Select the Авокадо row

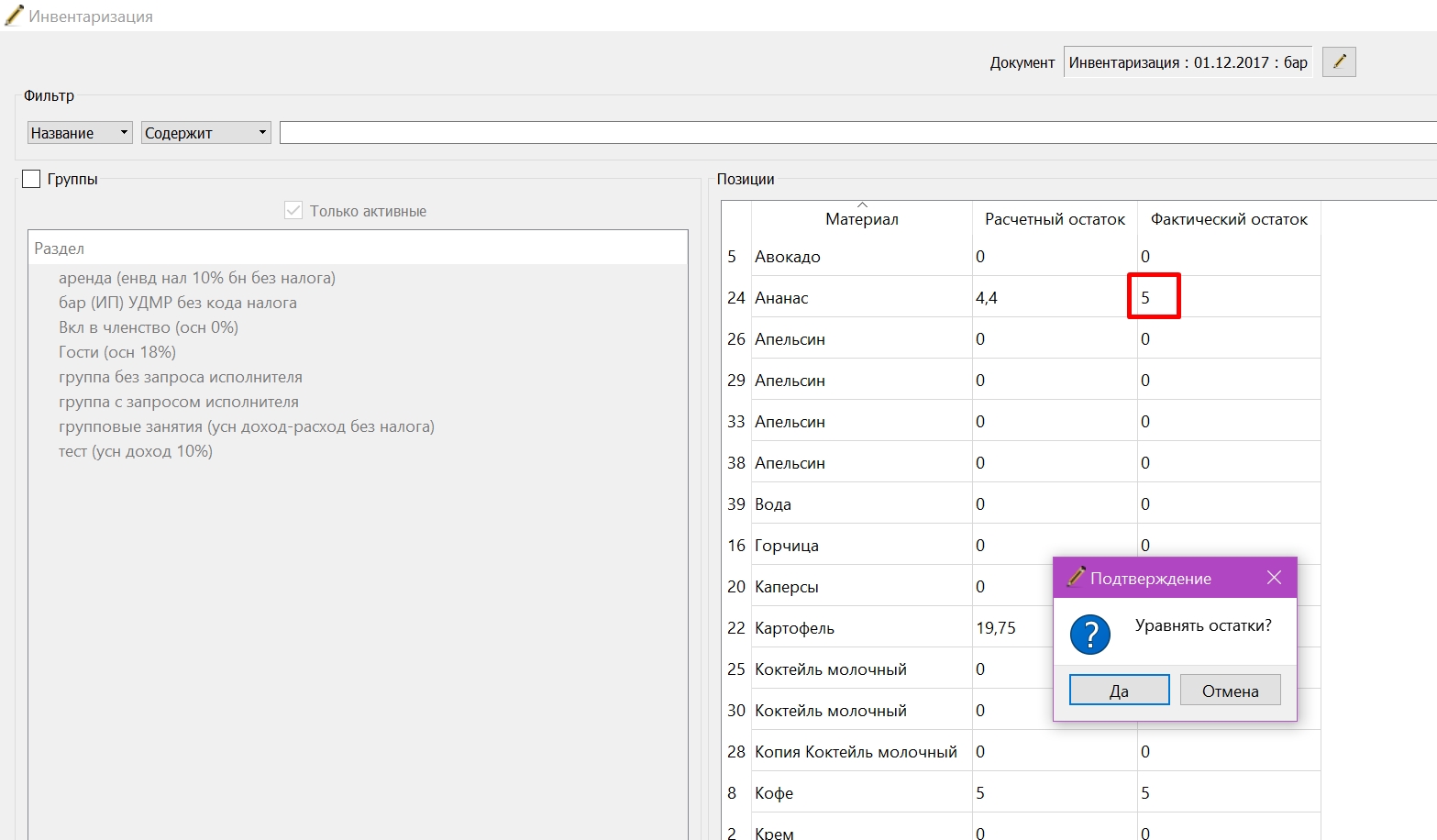pyautogui.click(x=1021, y=257)
